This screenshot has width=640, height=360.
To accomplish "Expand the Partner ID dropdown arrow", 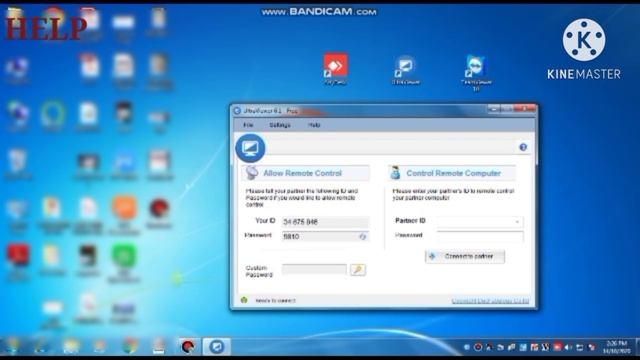I will tap(517, 222).
